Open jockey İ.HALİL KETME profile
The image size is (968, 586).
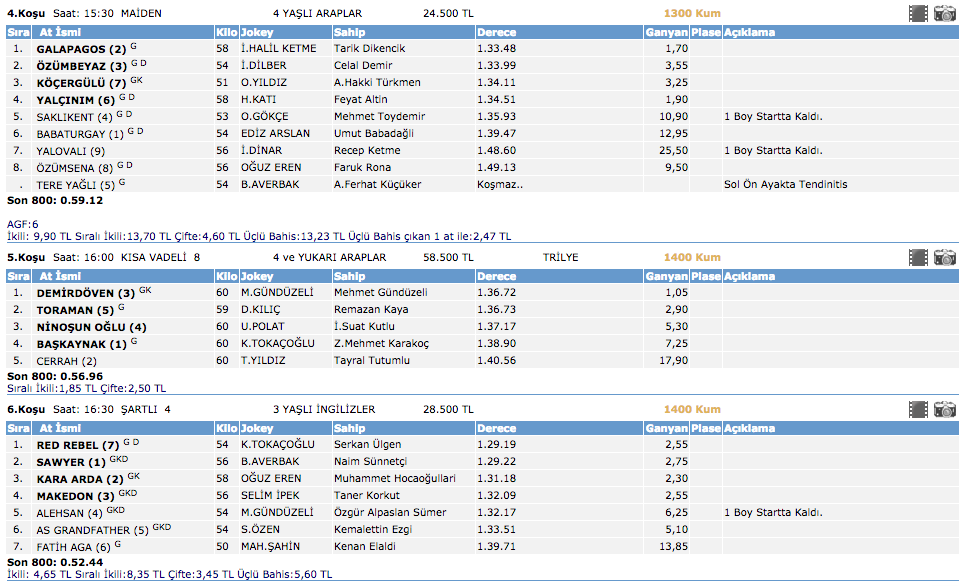coord(278,49)
